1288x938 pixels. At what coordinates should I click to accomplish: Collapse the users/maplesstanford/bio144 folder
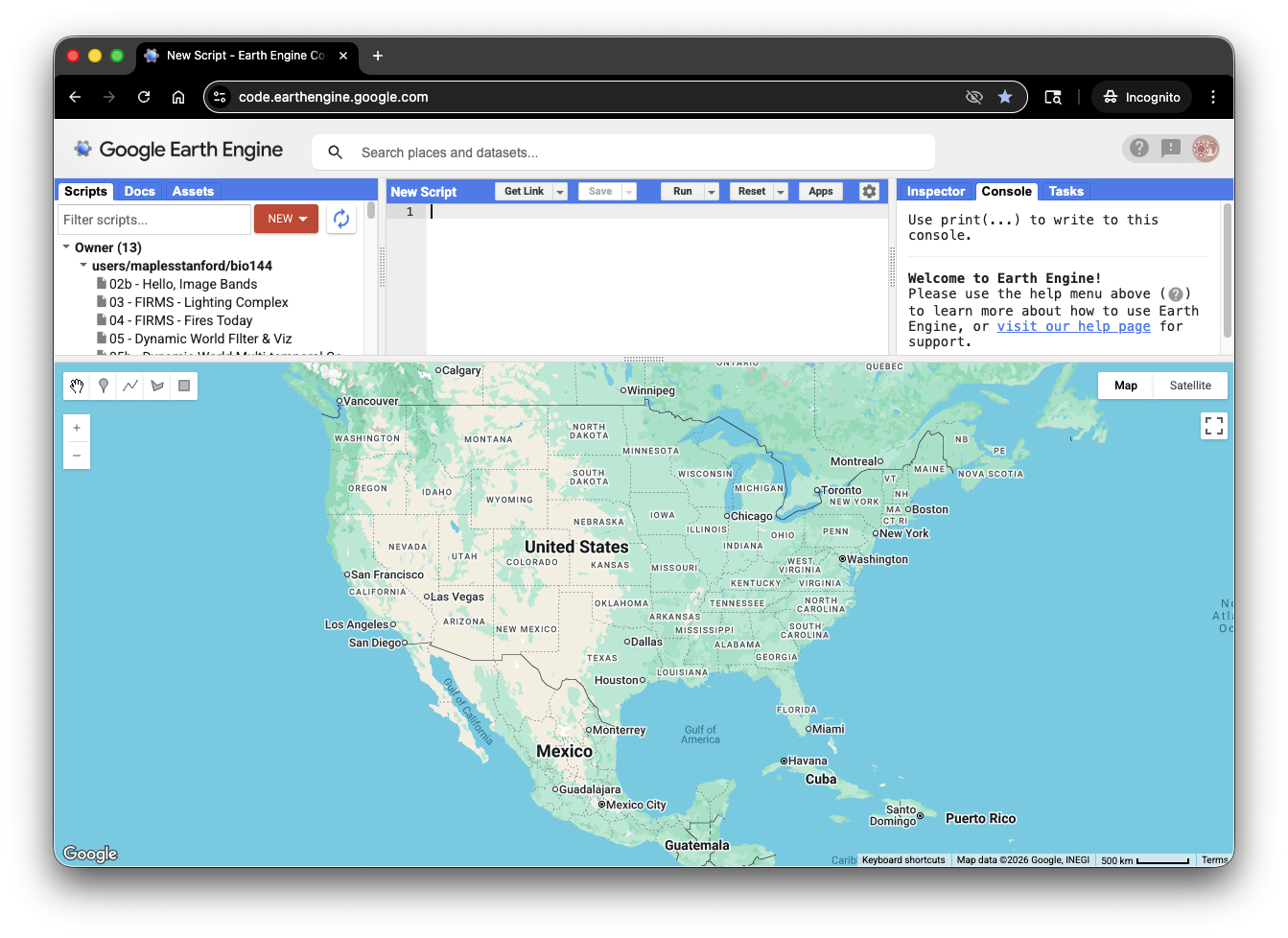pyautogui.click(x=82, y=266)
